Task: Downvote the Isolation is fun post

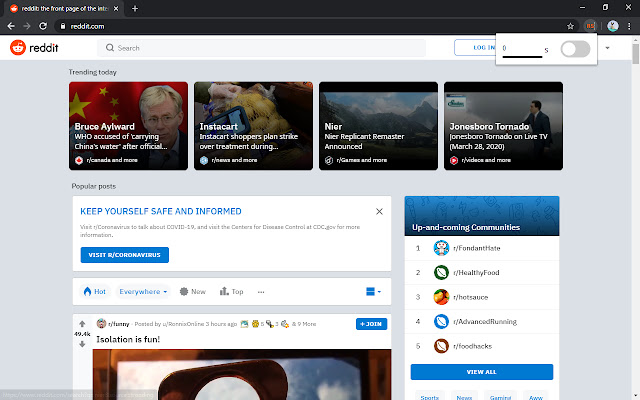Action: [82, 344]
